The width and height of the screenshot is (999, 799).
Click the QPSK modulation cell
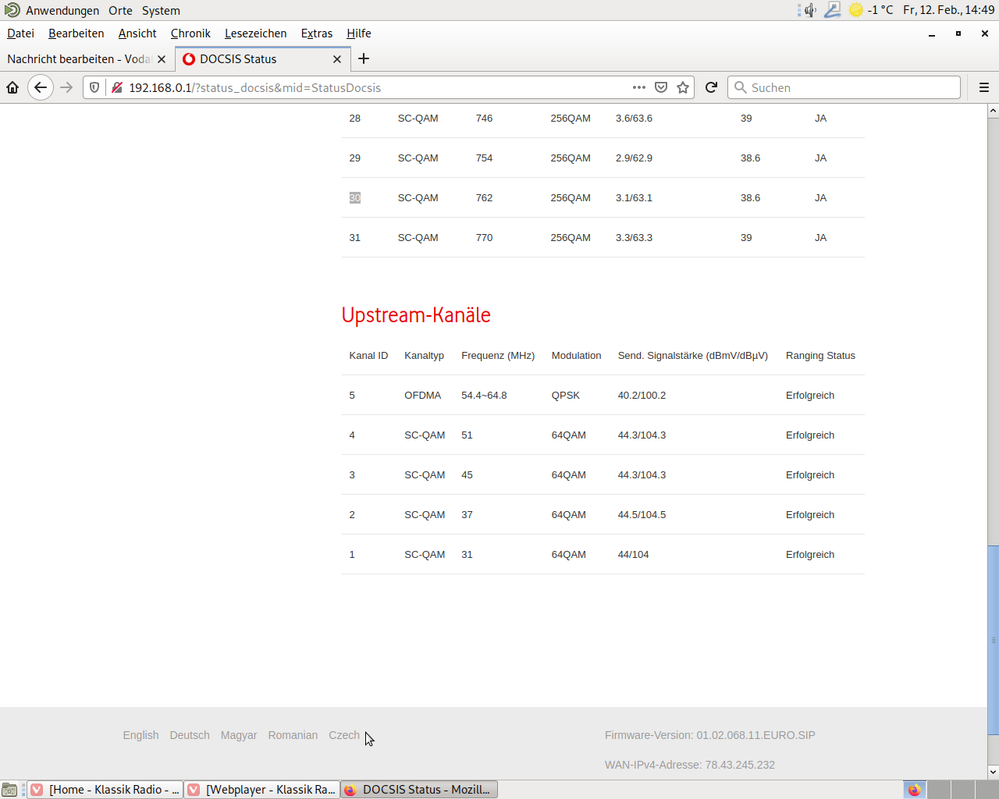[566, 396]
